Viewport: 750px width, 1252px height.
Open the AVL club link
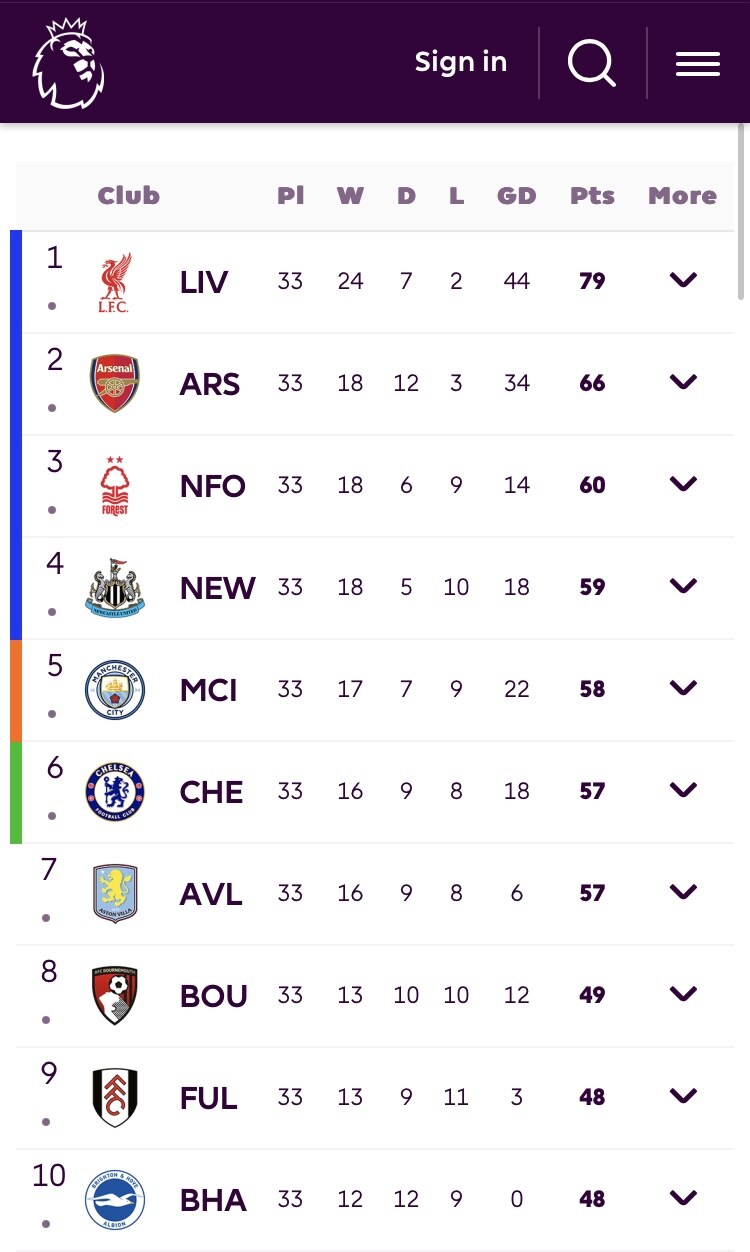[211, 894]
